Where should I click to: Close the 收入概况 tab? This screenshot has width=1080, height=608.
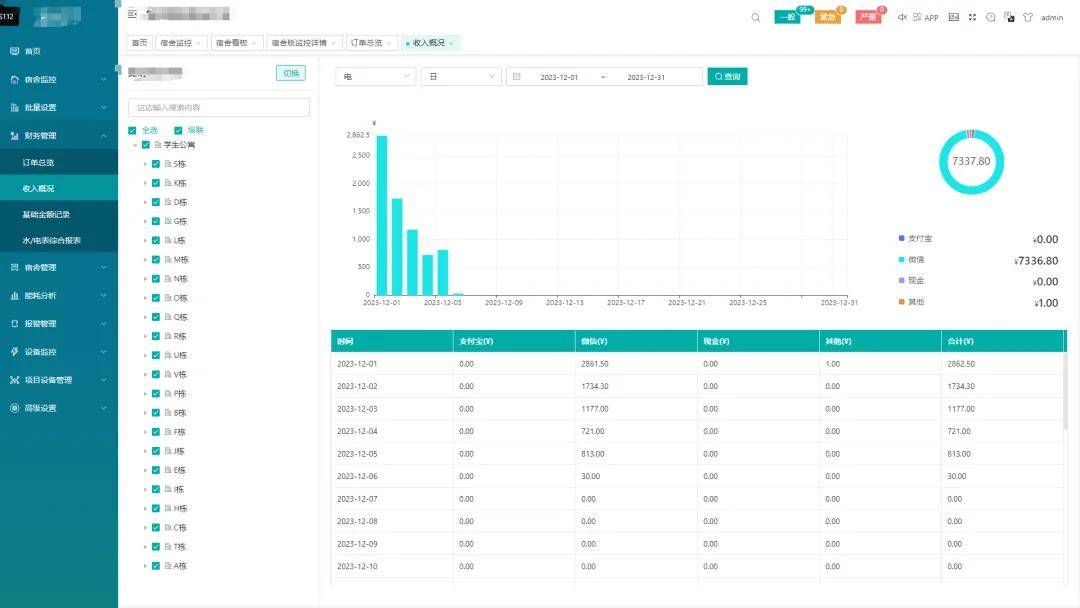click(451, 43)
